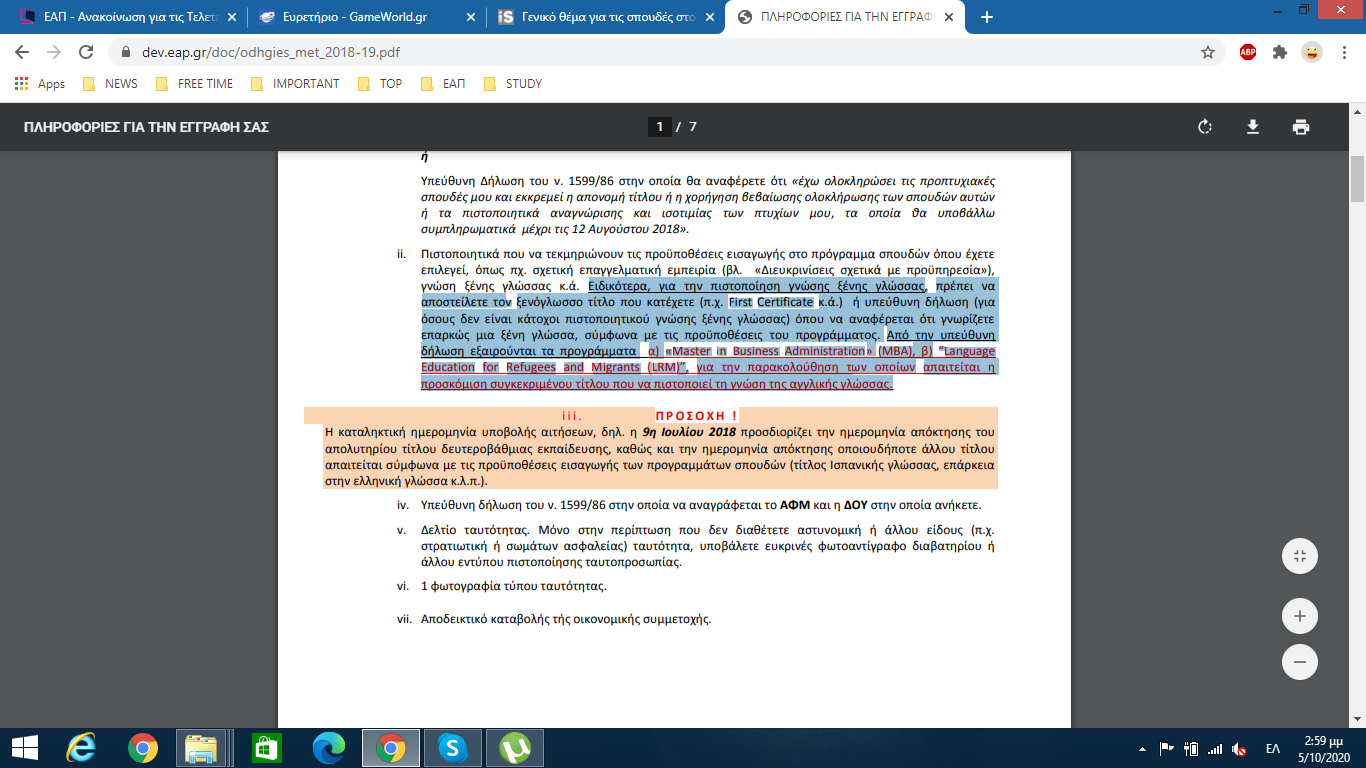Launch Microsoft Edge from taskbar
Screen dimensions: 1366x768
coord(327,747)
